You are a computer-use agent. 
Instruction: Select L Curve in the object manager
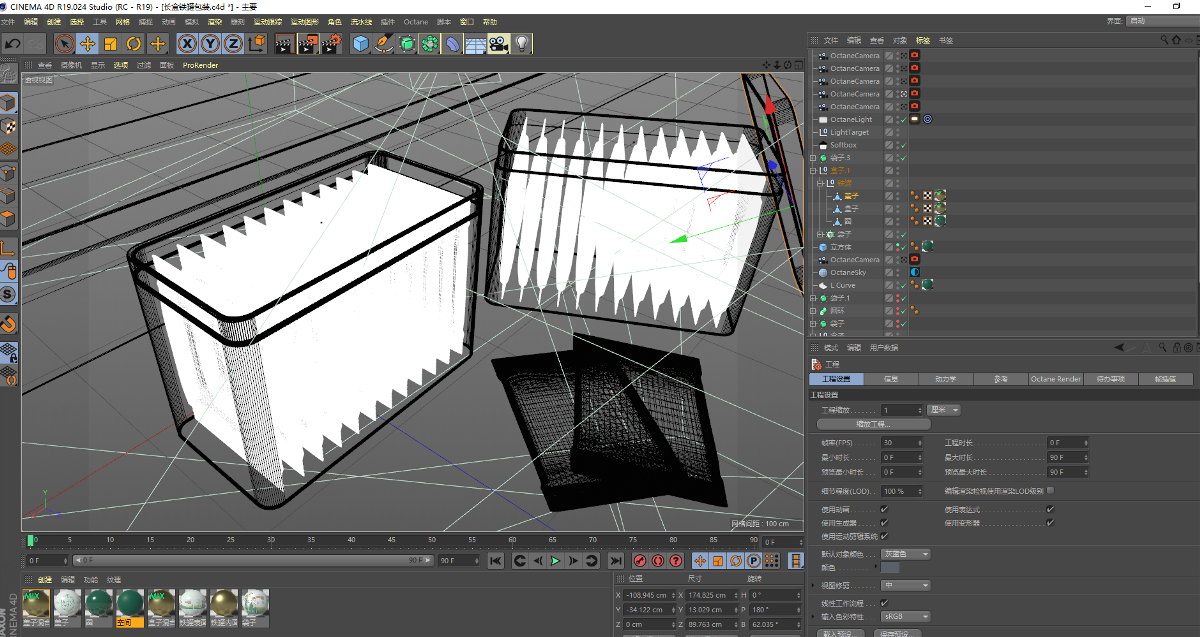pyautogui.click(x=842, y=285)
